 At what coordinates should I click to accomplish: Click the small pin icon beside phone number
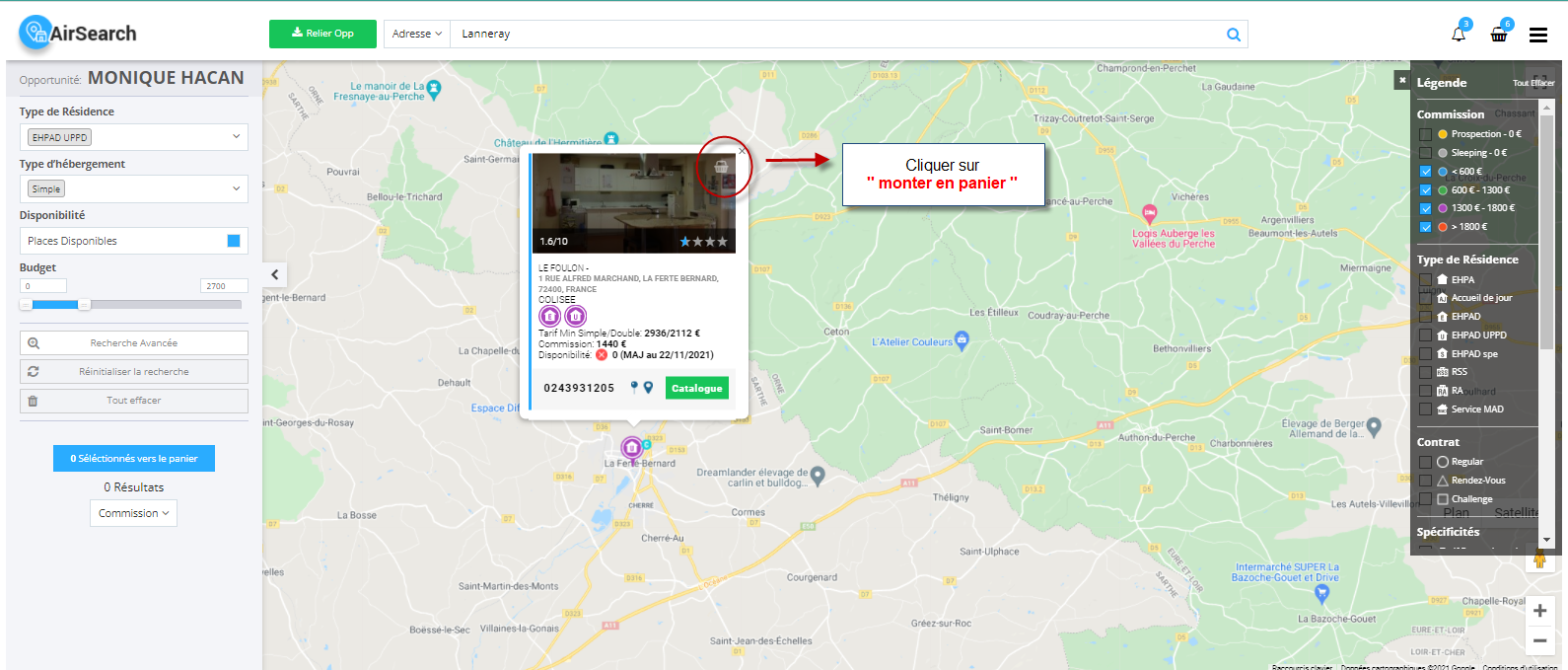[x=634, y=387]
